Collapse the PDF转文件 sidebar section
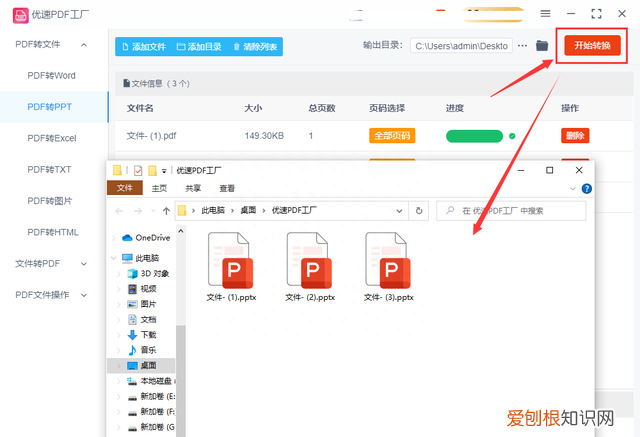Viewport: 640px width, 437px height. (84, 44)
